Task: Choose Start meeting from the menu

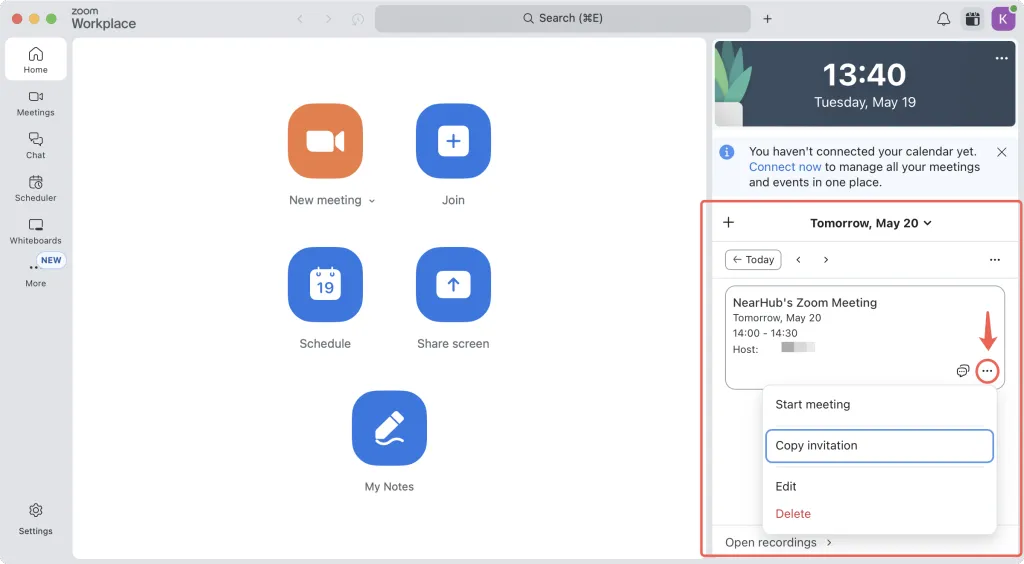Action: [879, 405]
